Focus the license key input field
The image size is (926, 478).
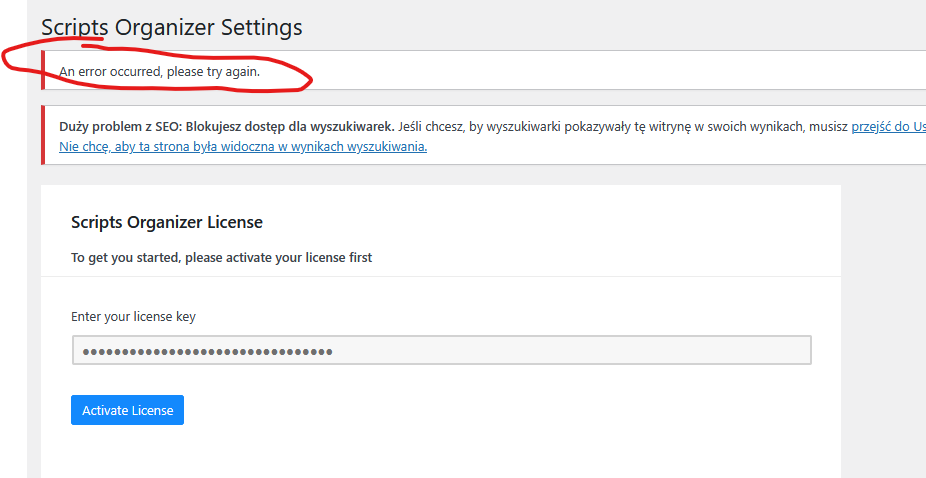(x=442, y=350)
